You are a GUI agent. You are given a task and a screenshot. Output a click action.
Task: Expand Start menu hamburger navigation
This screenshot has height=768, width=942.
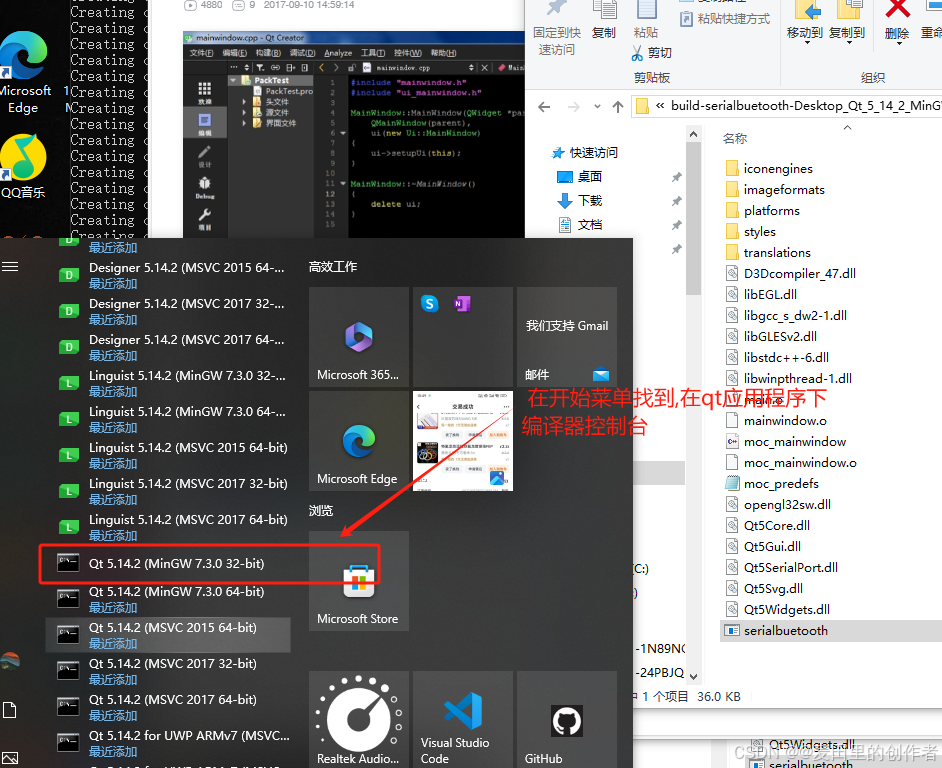(x=10, y=267)
